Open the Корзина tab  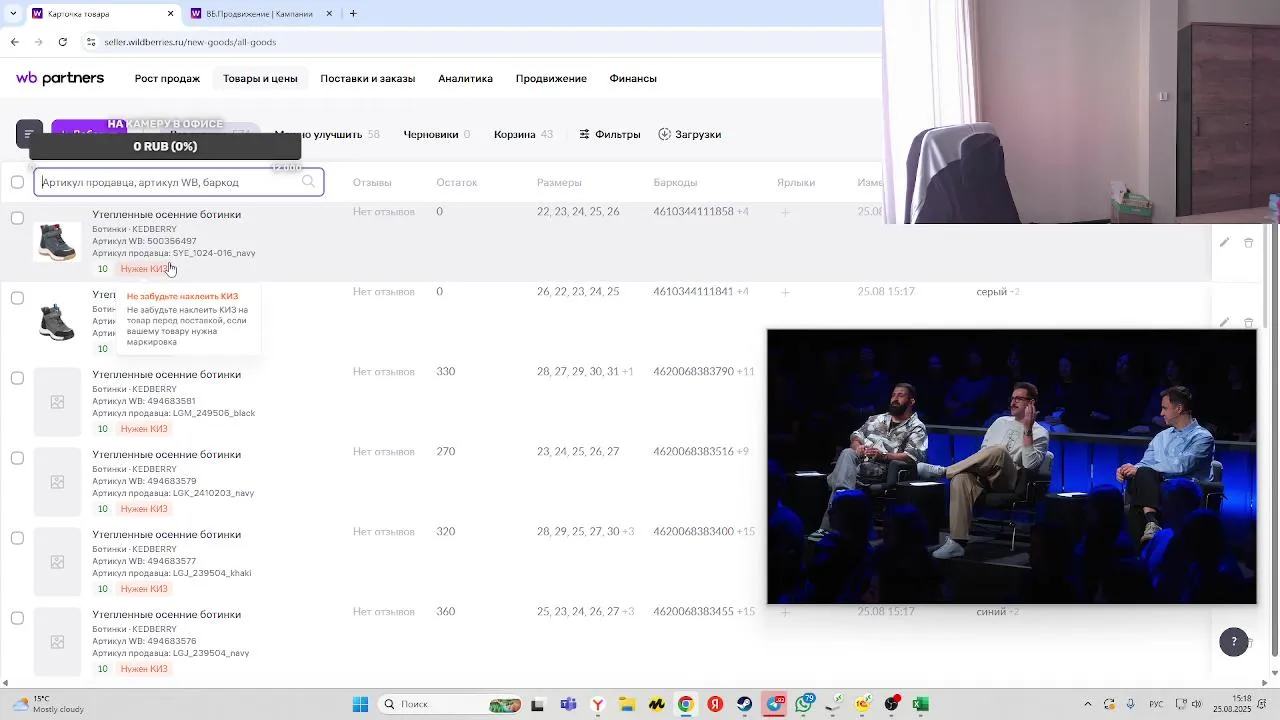[523, 134]
